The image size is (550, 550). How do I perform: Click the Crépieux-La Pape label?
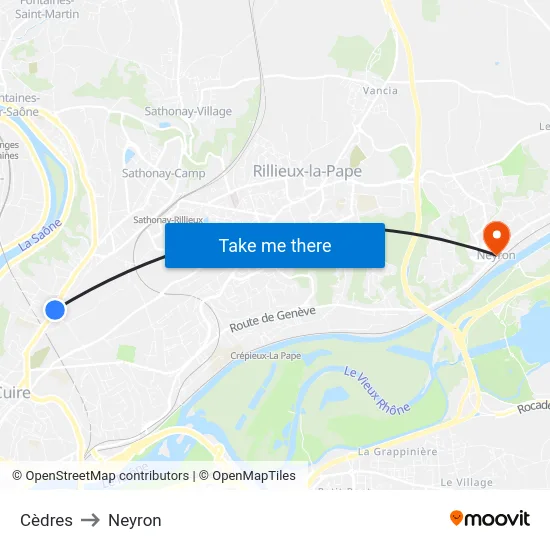pos(266,356)
